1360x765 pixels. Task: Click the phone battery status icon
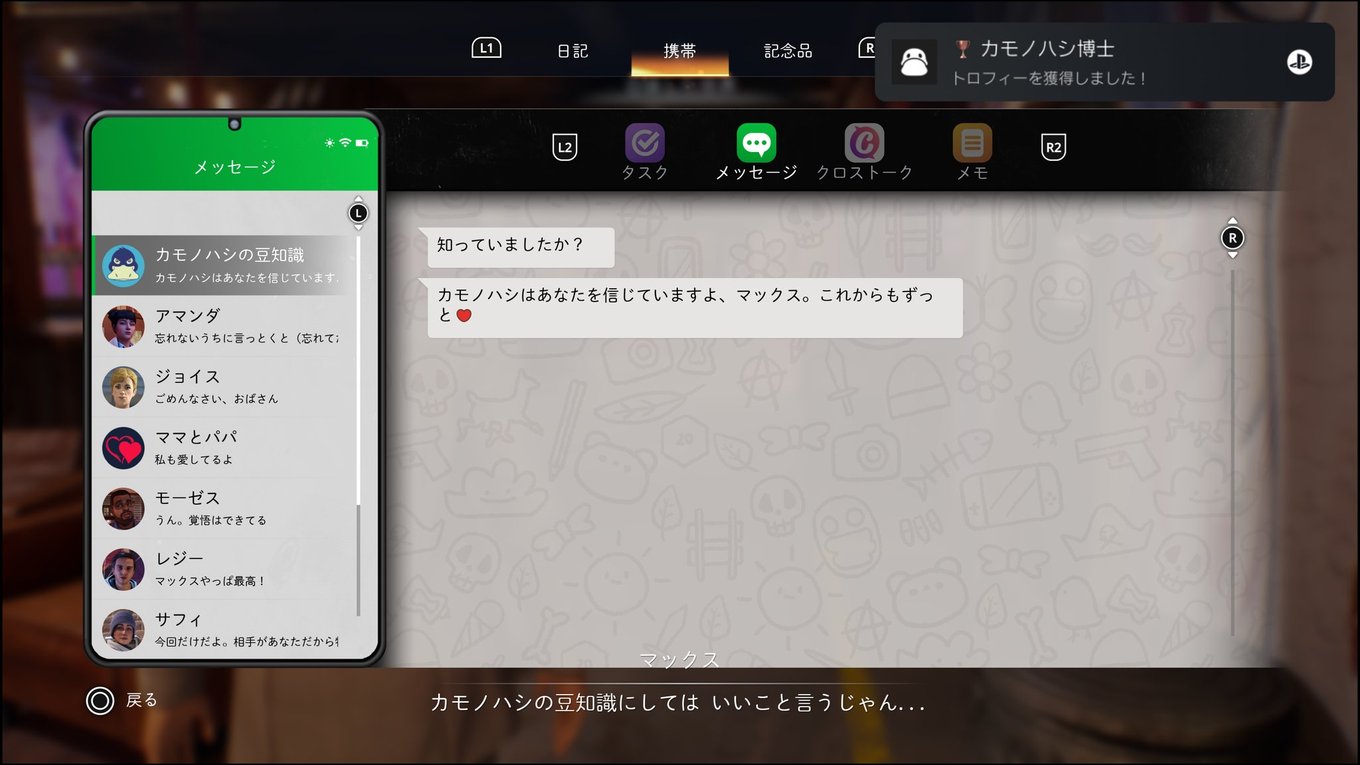coord(360,144)
